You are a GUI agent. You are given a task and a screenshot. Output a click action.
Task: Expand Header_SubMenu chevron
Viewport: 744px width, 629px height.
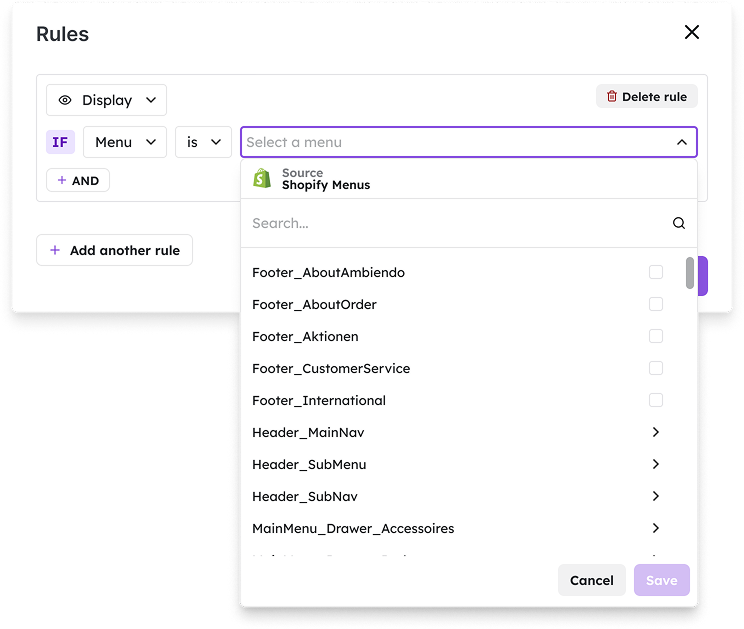click(656, 464)
